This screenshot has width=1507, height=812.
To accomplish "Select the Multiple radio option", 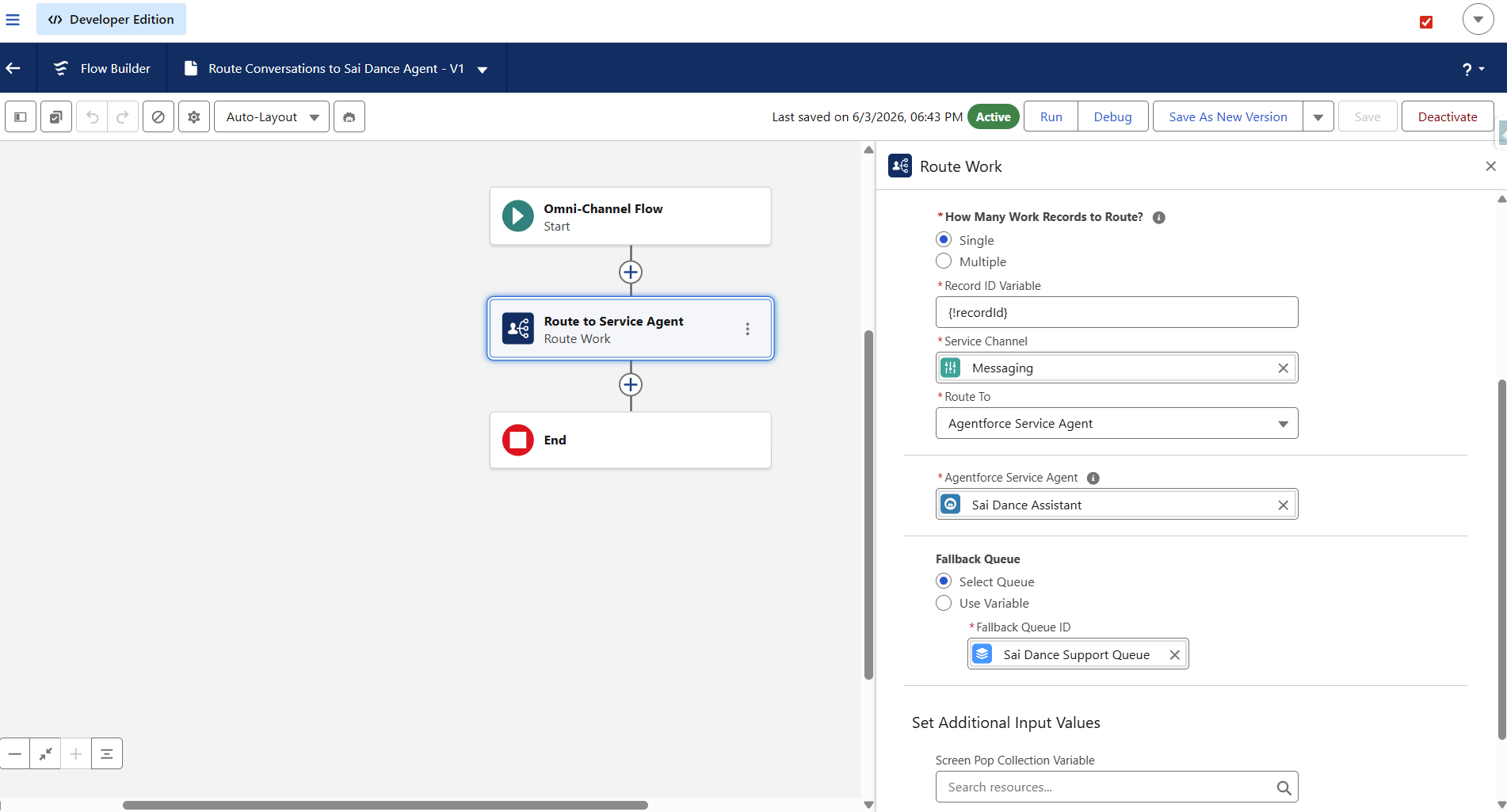I will [944, 261].
